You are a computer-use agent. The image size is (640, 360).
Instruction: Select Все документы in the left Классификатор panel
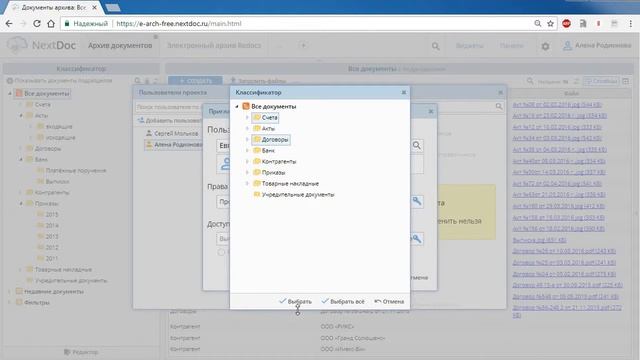pyautogui.click(x=43, y=93)
